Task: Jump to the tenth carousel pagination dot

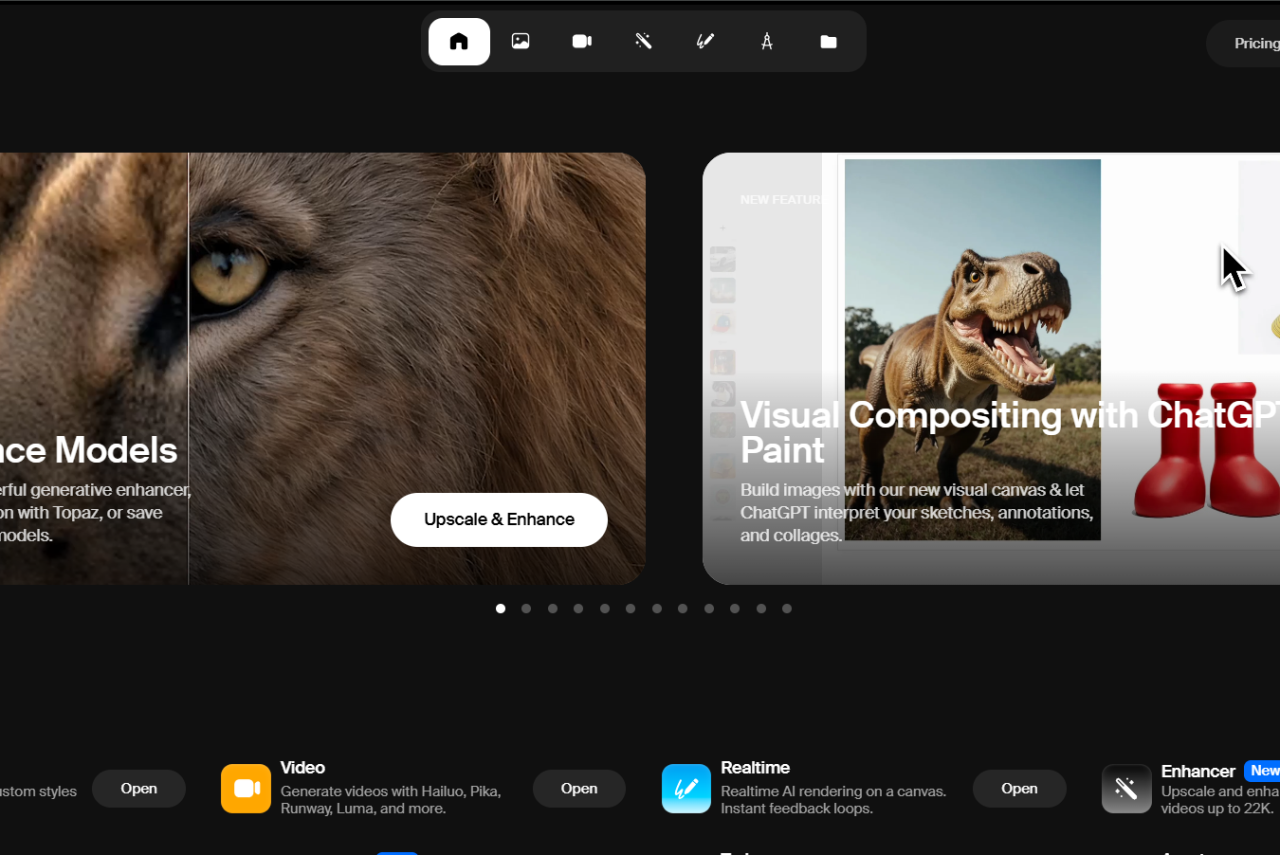Action: click(735, 608)
